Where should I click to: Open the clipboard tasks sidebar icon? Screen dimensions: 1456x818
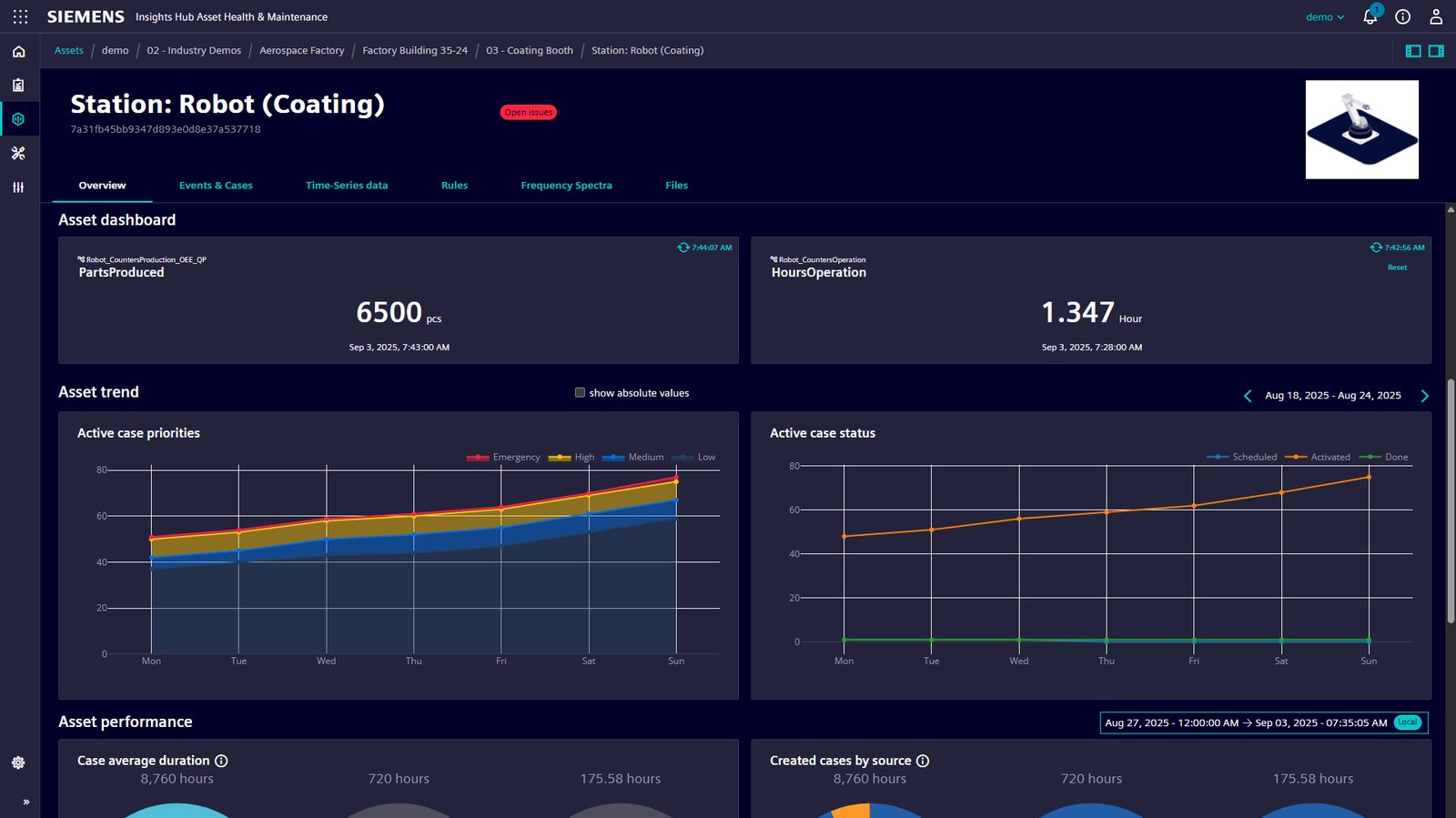pyautogui.click(x=18, y=86)
